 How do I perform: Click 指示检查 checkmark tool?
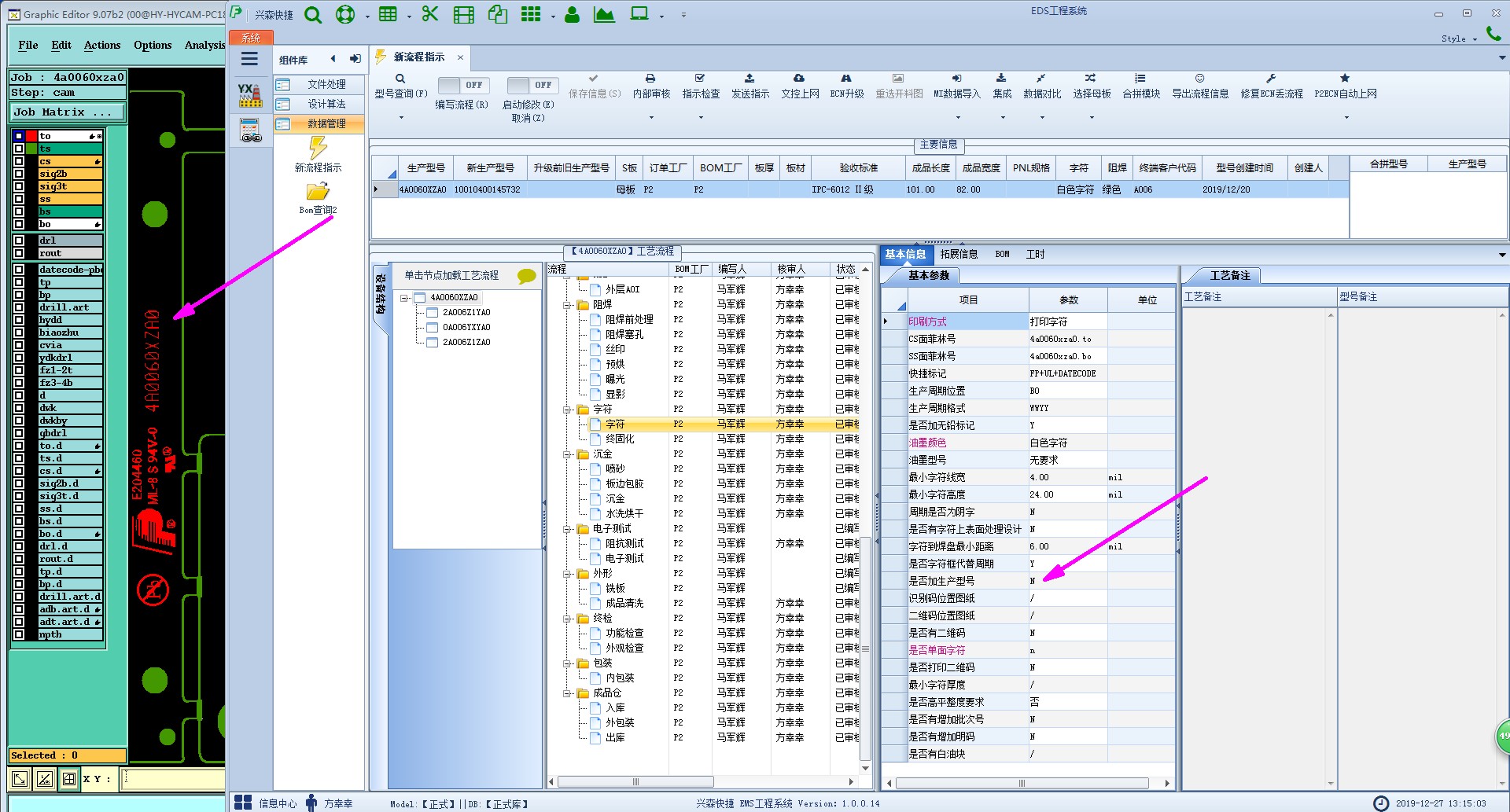(x=700, y=86)
